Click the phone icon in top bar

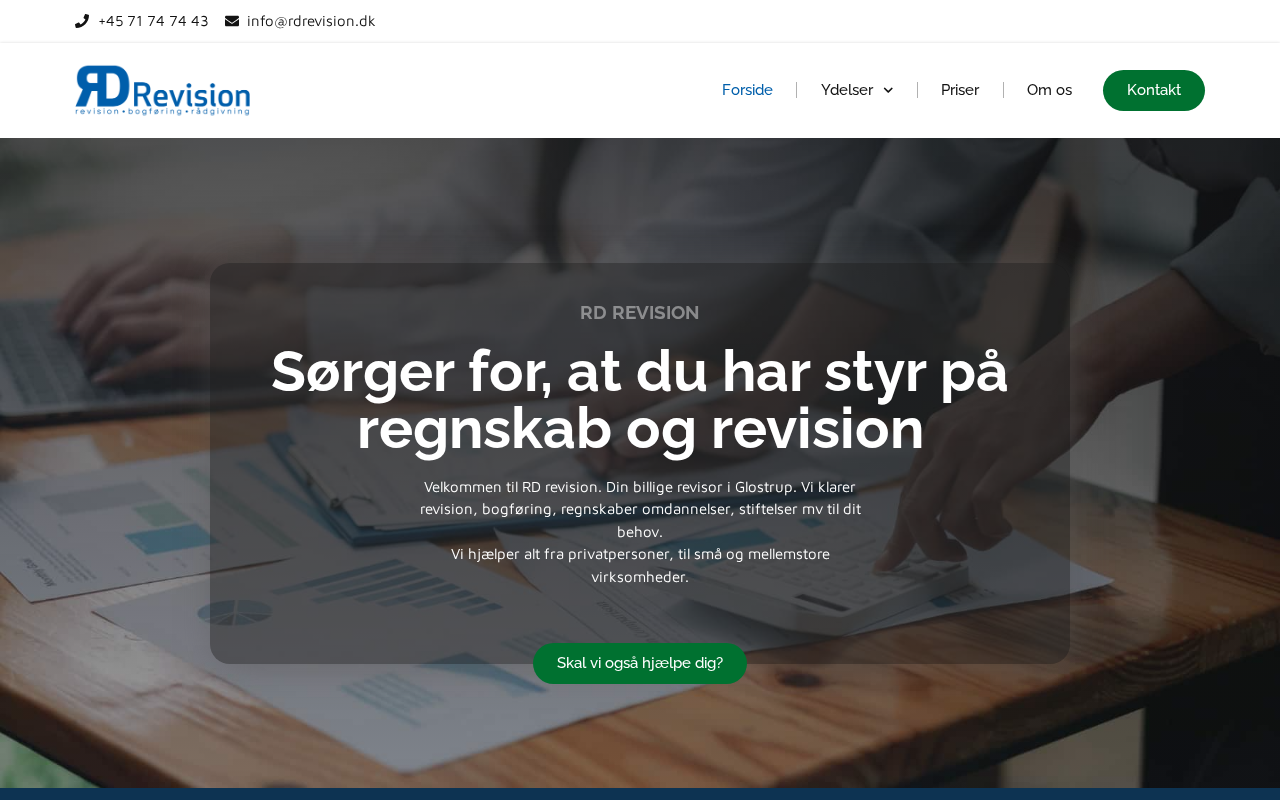click(x=82, y=21)
